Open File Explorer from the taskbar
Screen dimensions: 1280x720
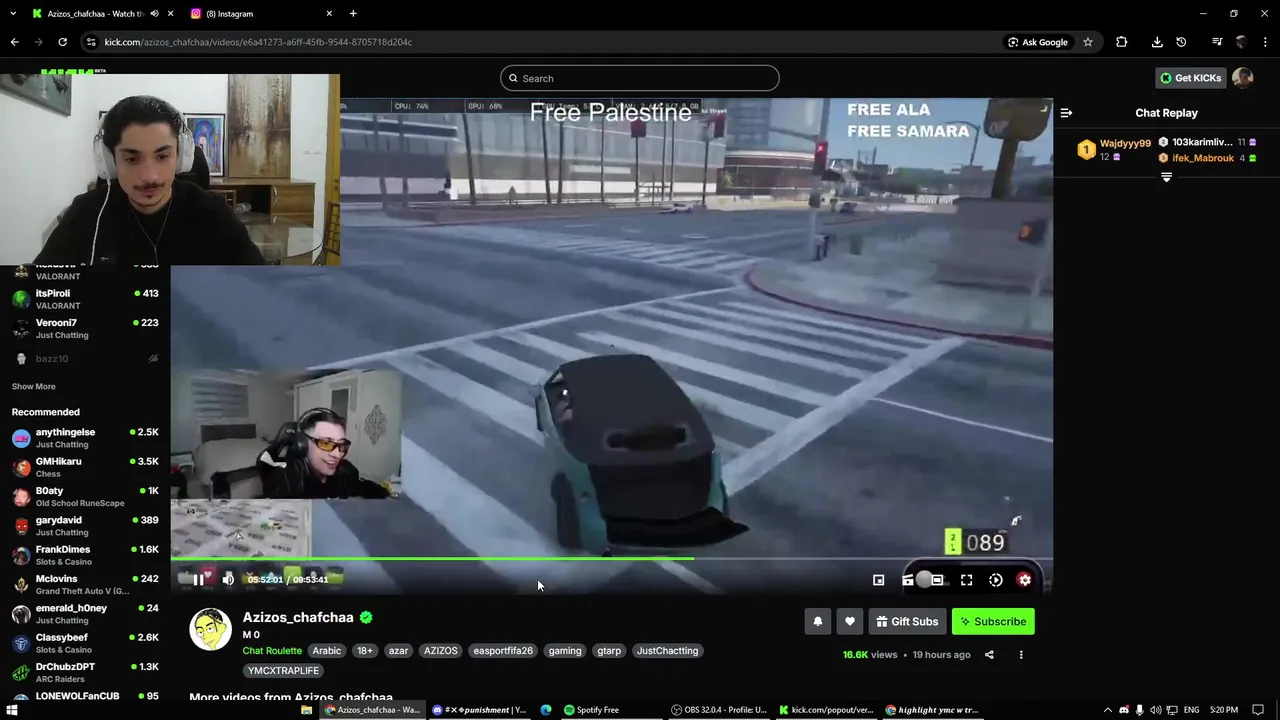pos(306,710)
